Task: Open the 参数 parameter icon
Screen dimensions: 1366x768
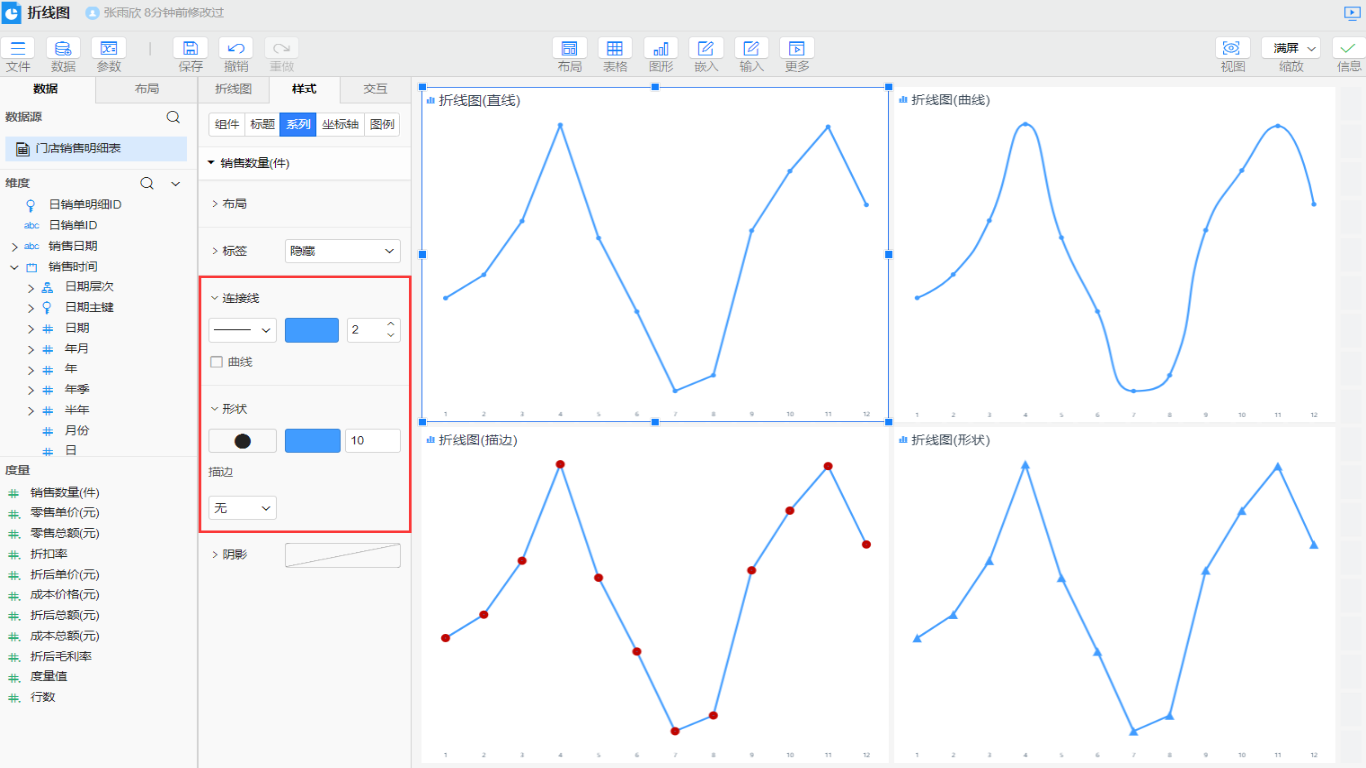Action: pos(108,48)
